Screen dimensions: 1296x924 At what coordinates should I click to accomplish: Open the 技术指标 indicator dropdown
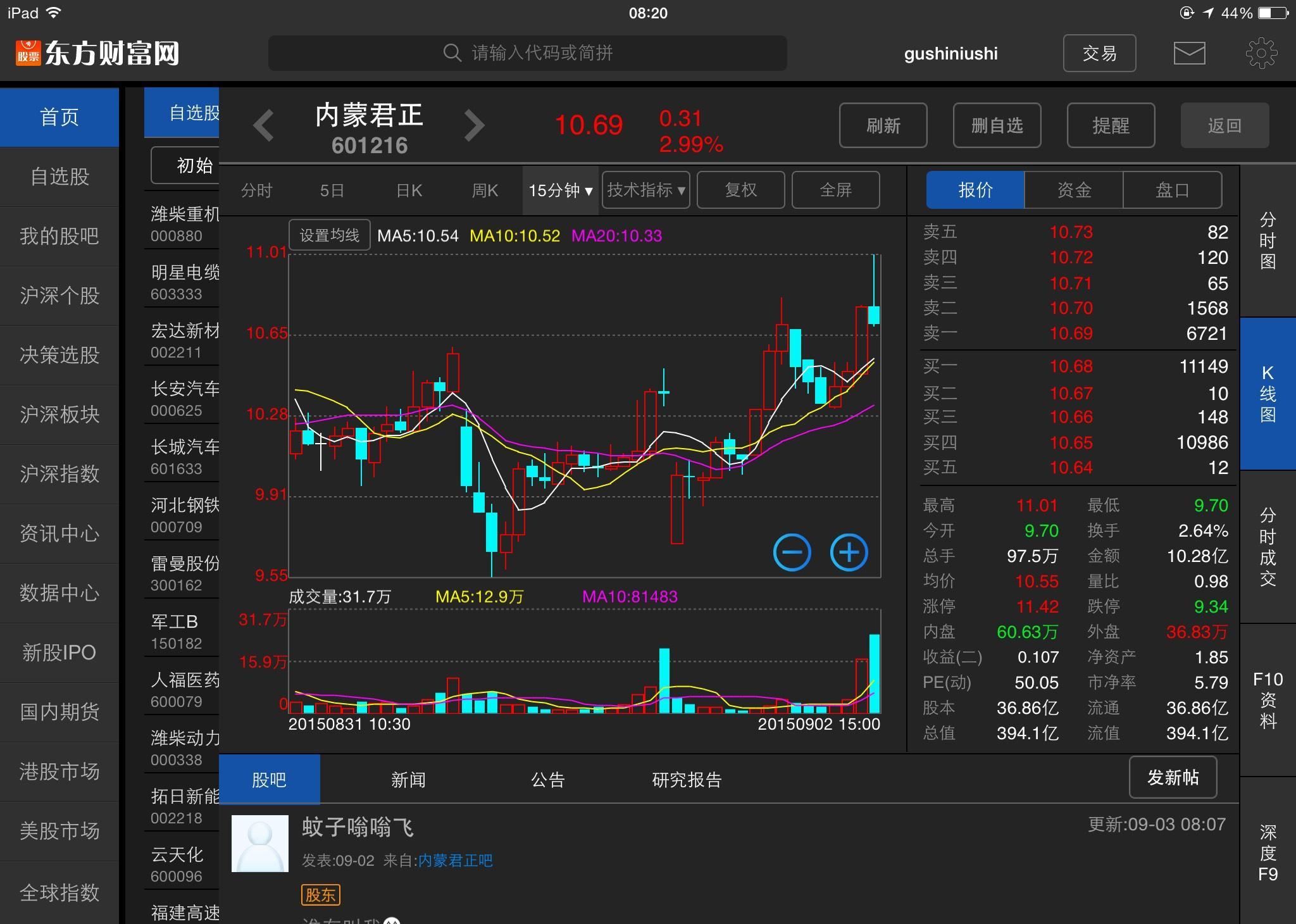pyautogui.click(x=645, y=190)
